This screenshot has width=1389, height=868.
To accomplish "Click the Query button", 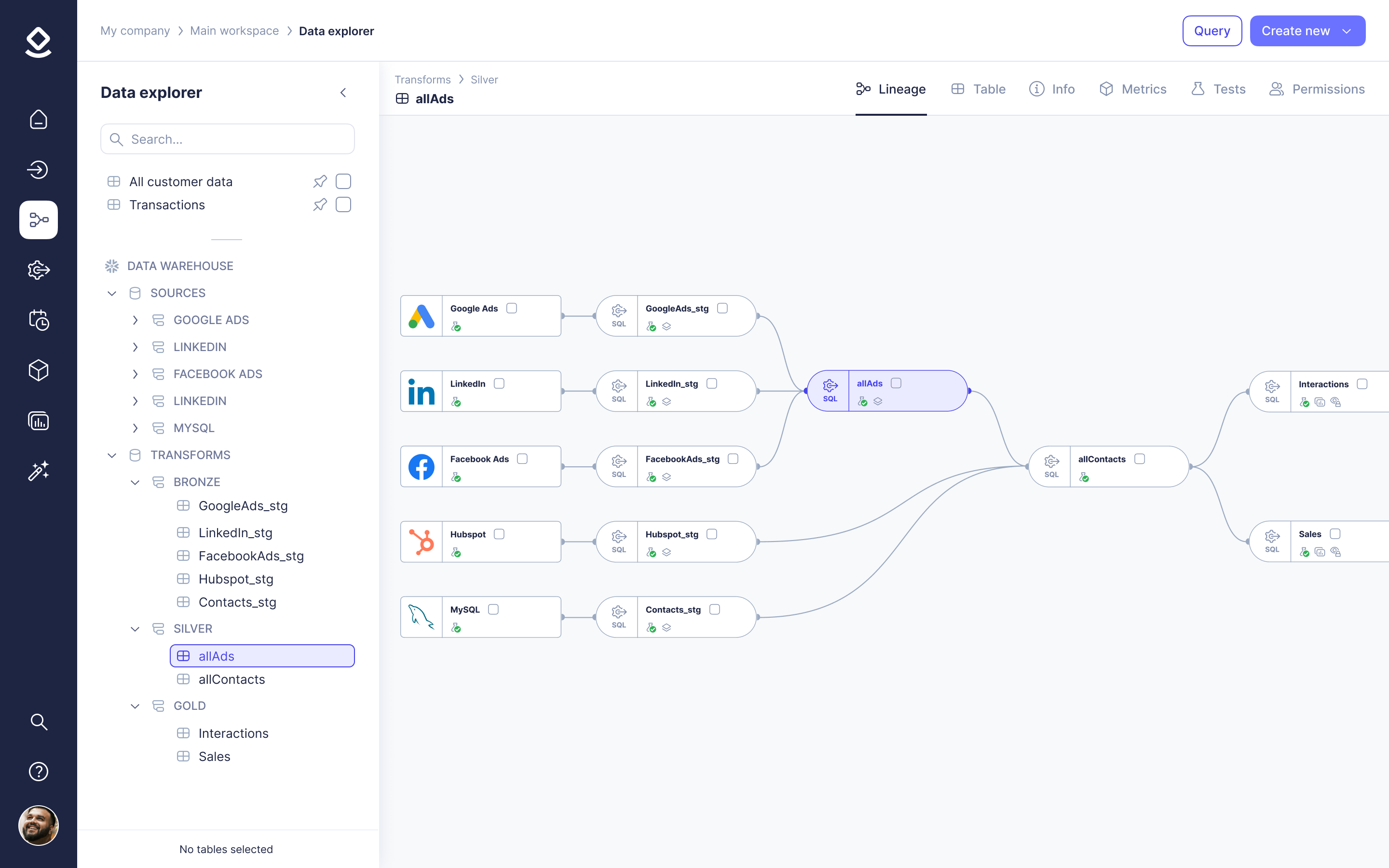I will click(1212, 31).
